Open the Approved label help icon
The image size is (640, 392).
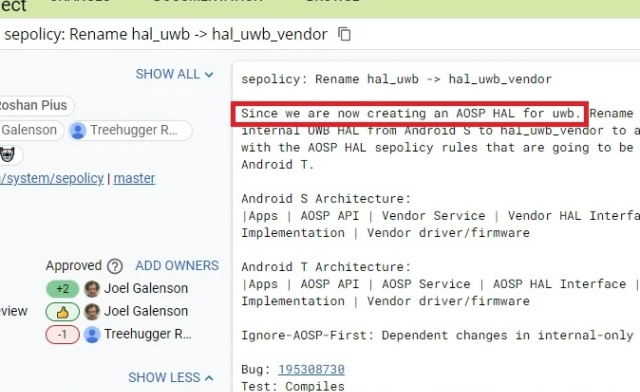coord(115,266)
